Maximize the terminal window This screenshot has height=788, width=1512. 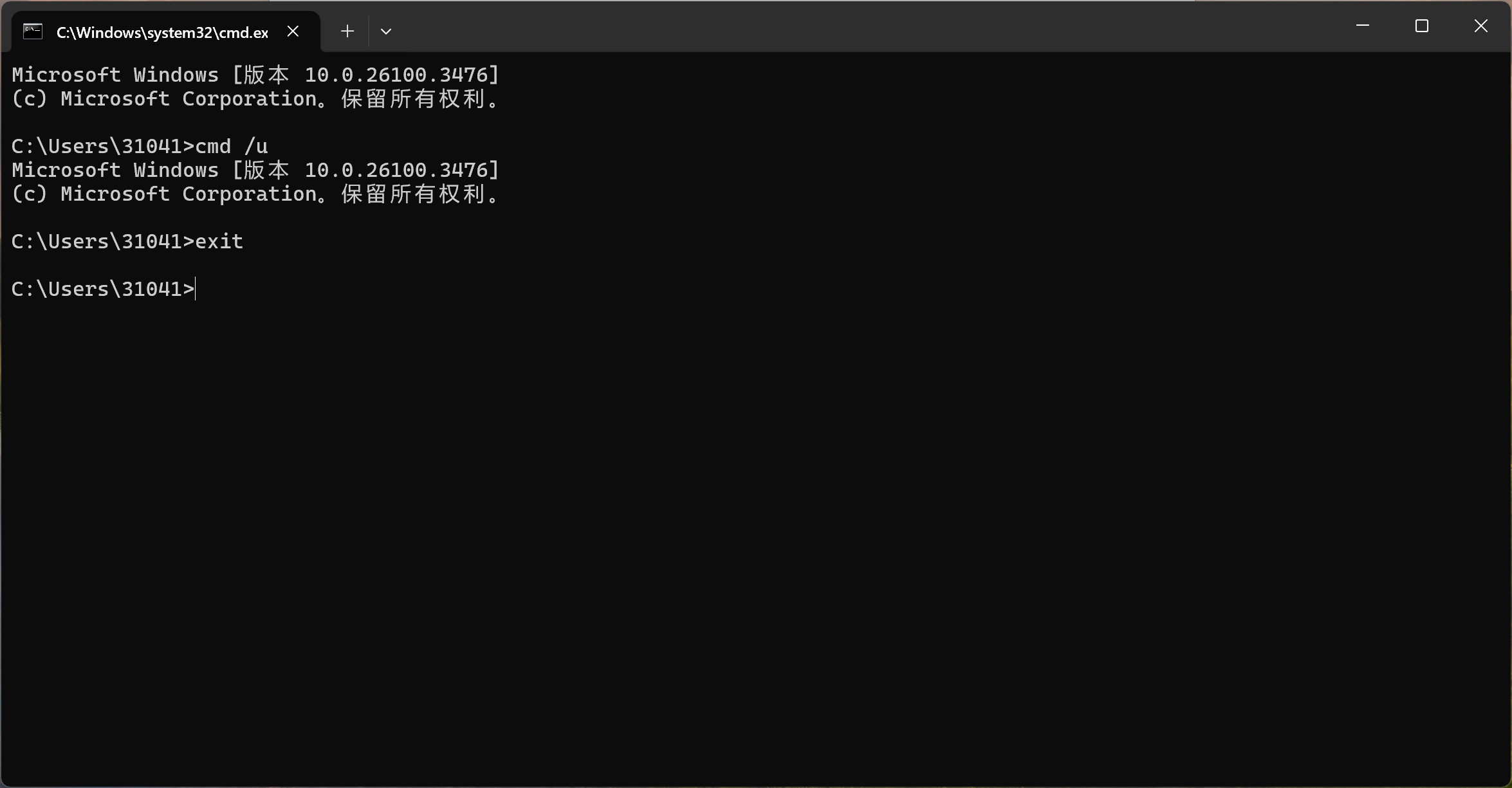coord(1421,26)
